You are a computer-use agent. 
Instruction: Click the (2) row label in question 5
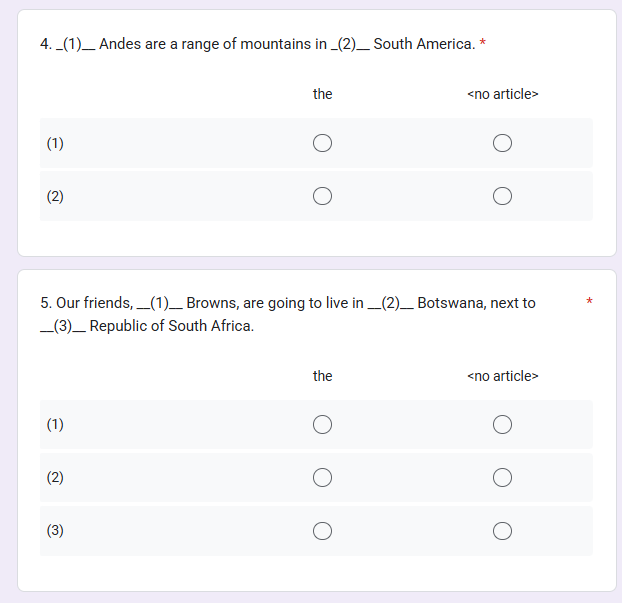pos(55,477)
